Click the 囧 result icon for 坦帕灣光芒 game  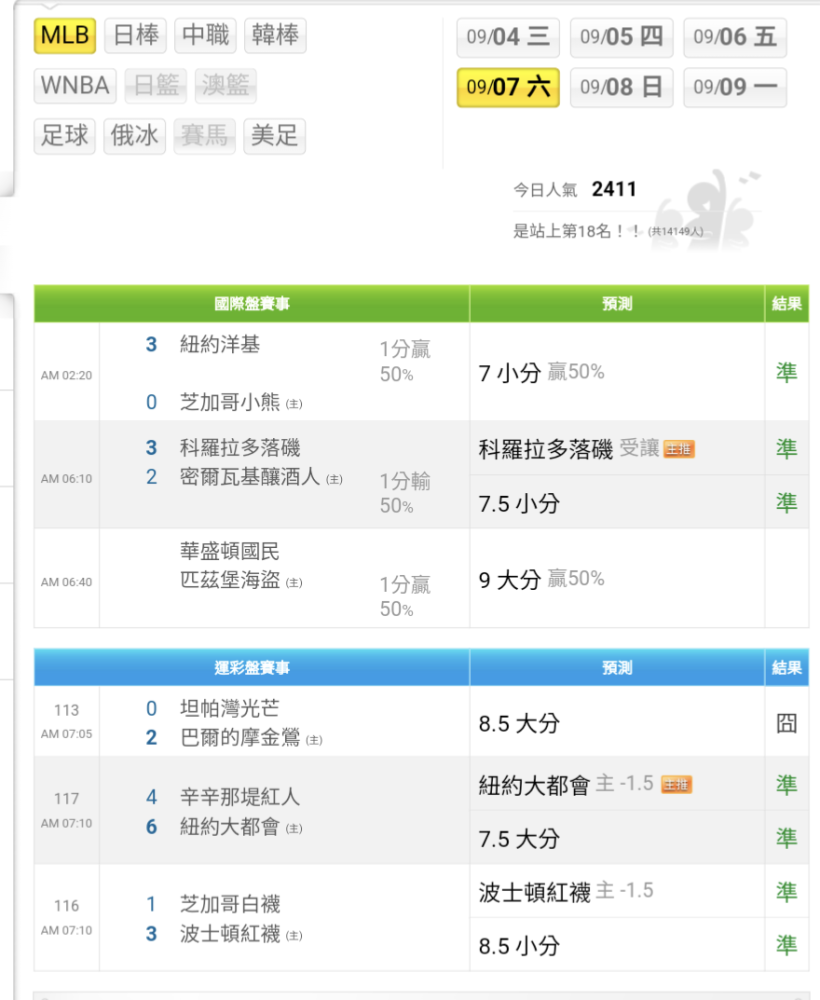click(787, 723)
